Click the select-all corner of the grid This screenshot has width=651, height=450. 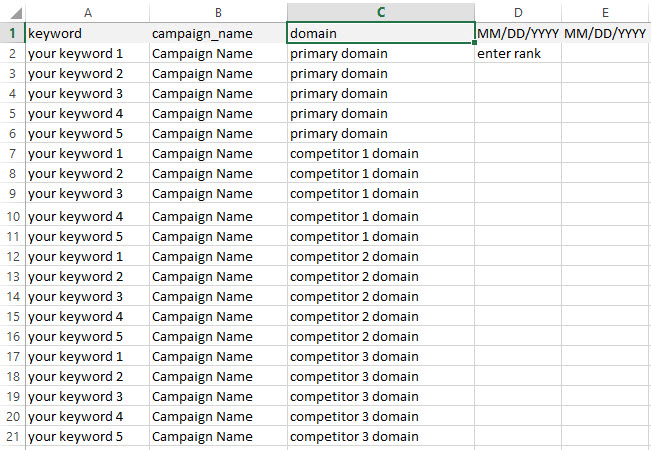click(12, 11)
